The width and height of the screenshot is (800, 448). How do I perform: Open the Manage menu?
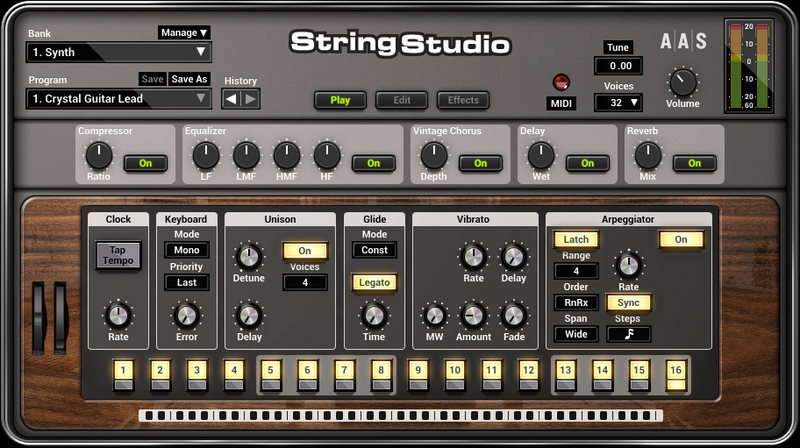[184, 33]
